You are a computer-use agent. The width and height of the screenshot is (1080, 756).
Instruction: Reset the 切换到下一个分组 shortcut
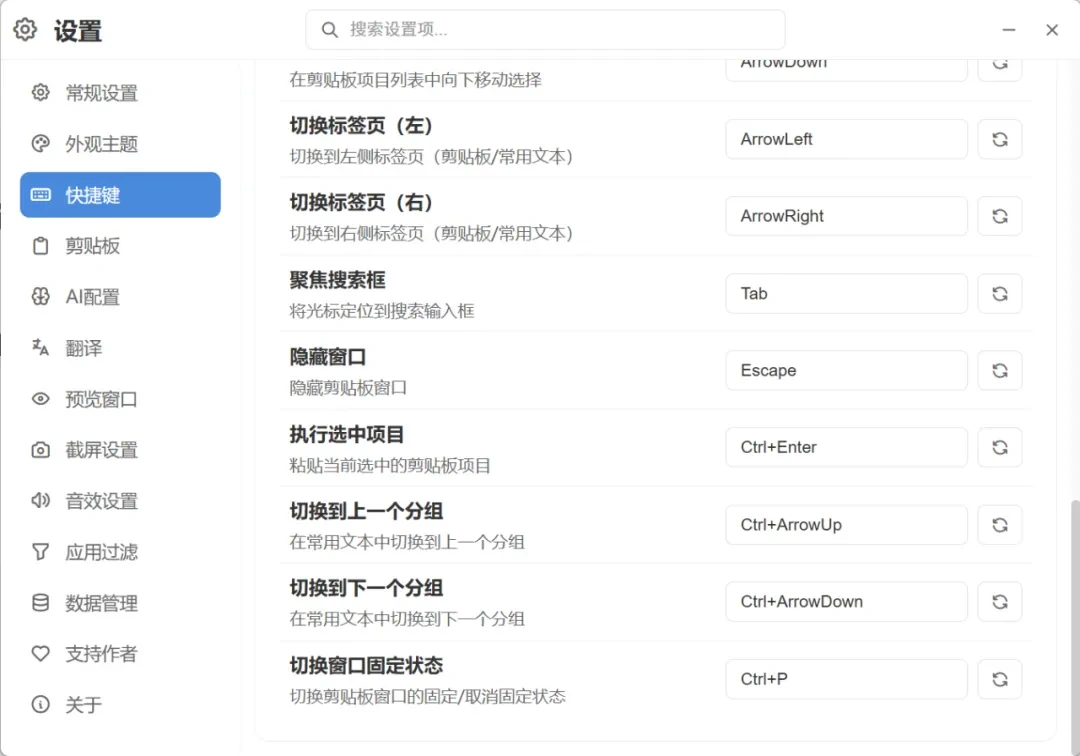coord(999,602)
